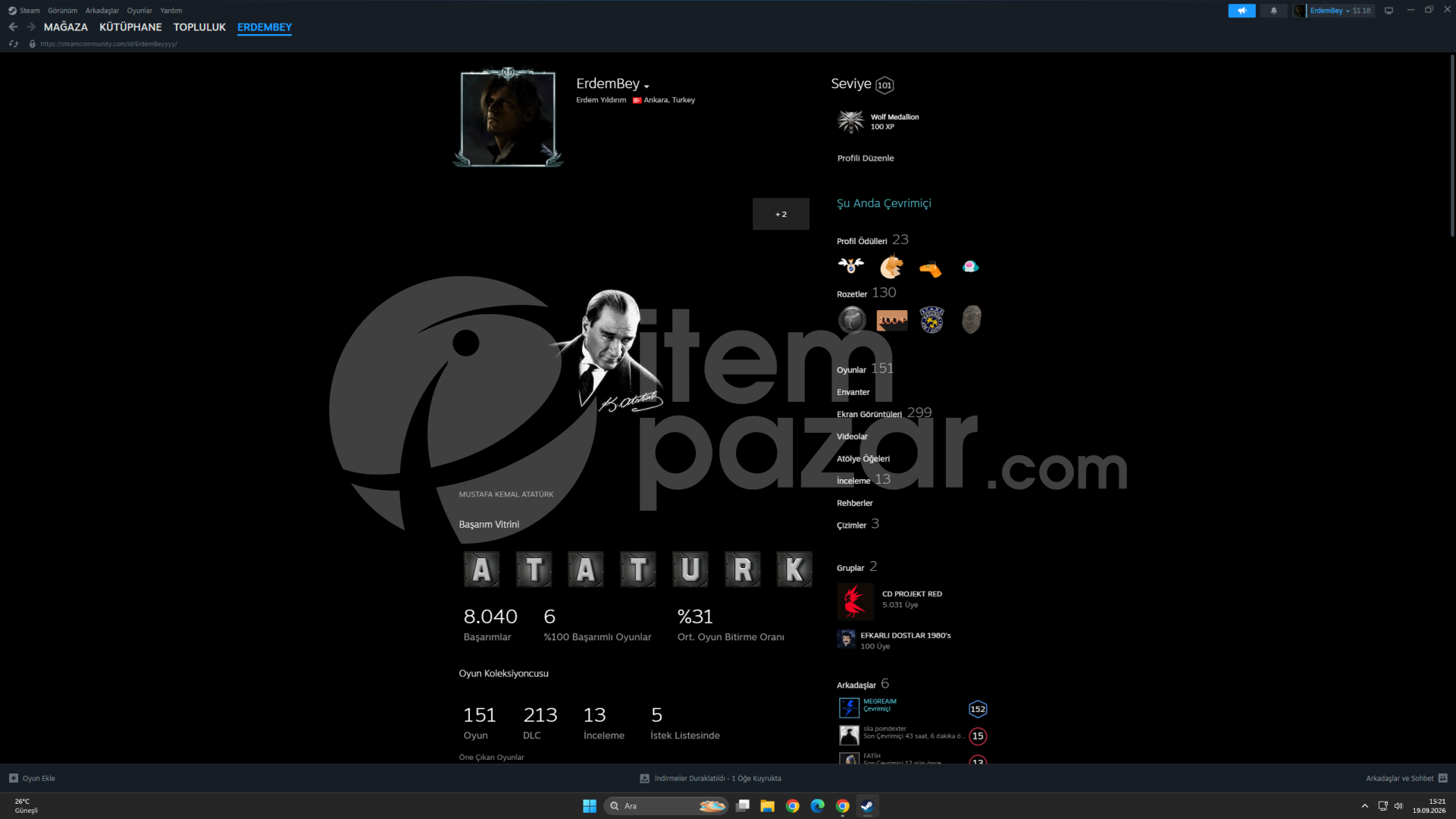This screenshot has width=1456, height=819.
Task: Open Oyunlar 151 link in sidebar
Action: click(865, 369)
